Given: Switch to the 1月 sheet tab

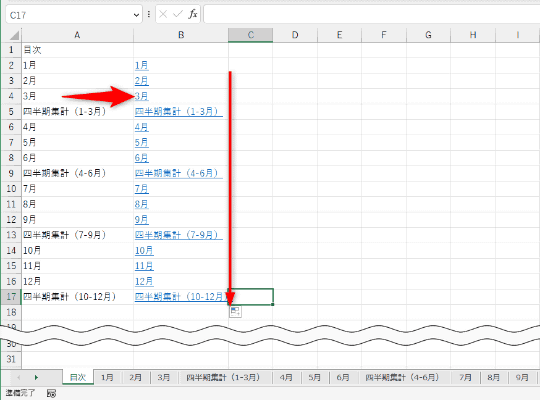Looking at the screenshot, I should pyautogui.click(x=107, y=378).
